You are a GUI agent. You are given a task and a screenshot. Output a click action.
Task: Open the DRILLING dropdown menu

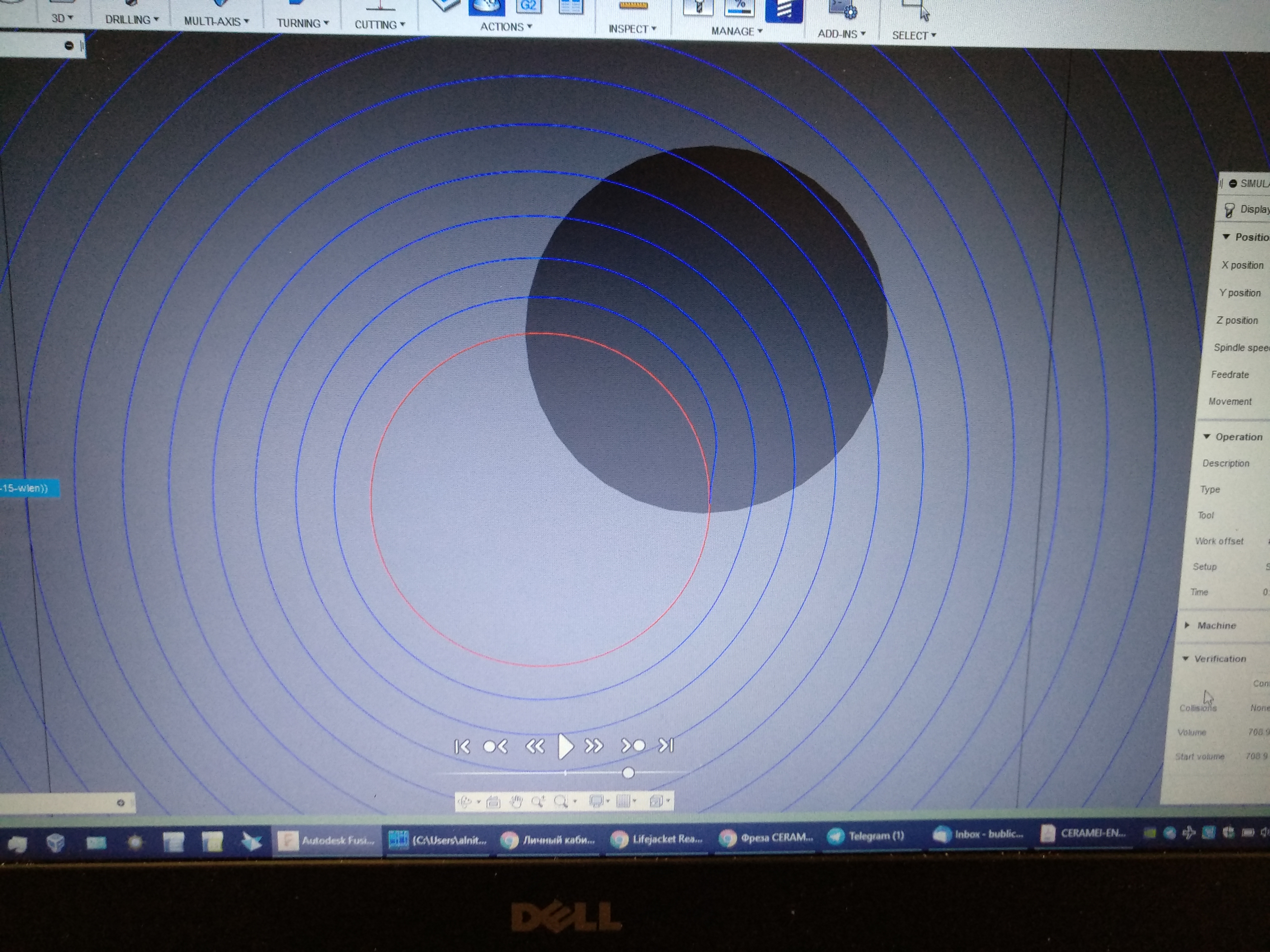131,19
